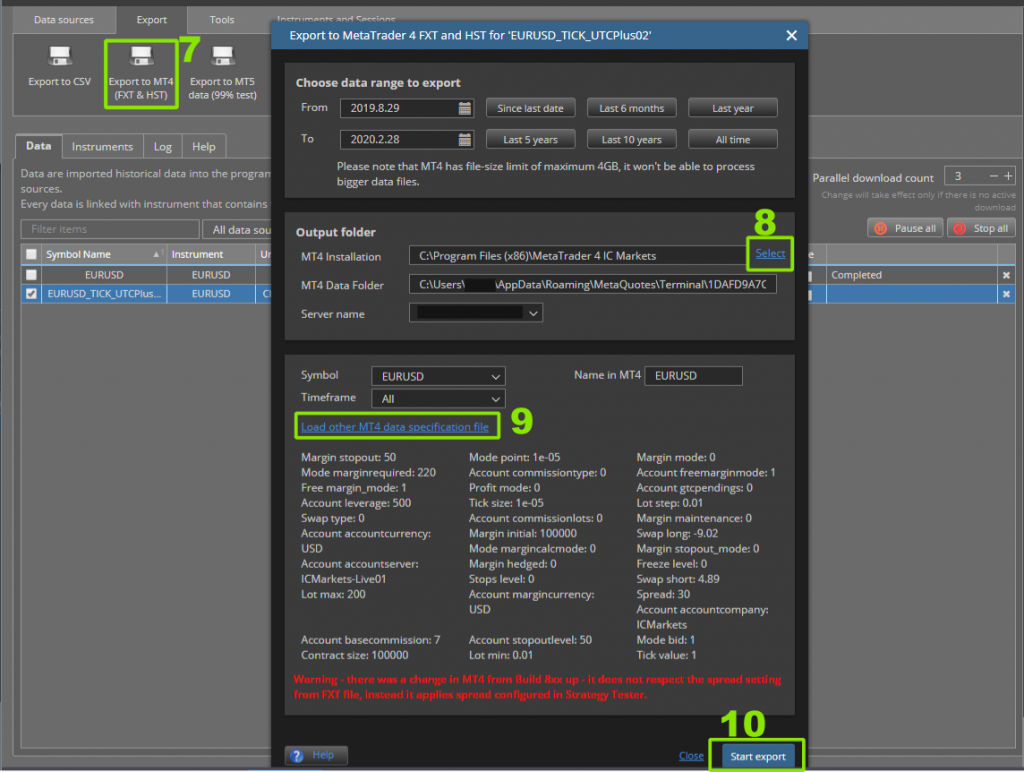Click the Completed status cell
The height and width of the screenshot is (772, 1024).
coord(911,276)
